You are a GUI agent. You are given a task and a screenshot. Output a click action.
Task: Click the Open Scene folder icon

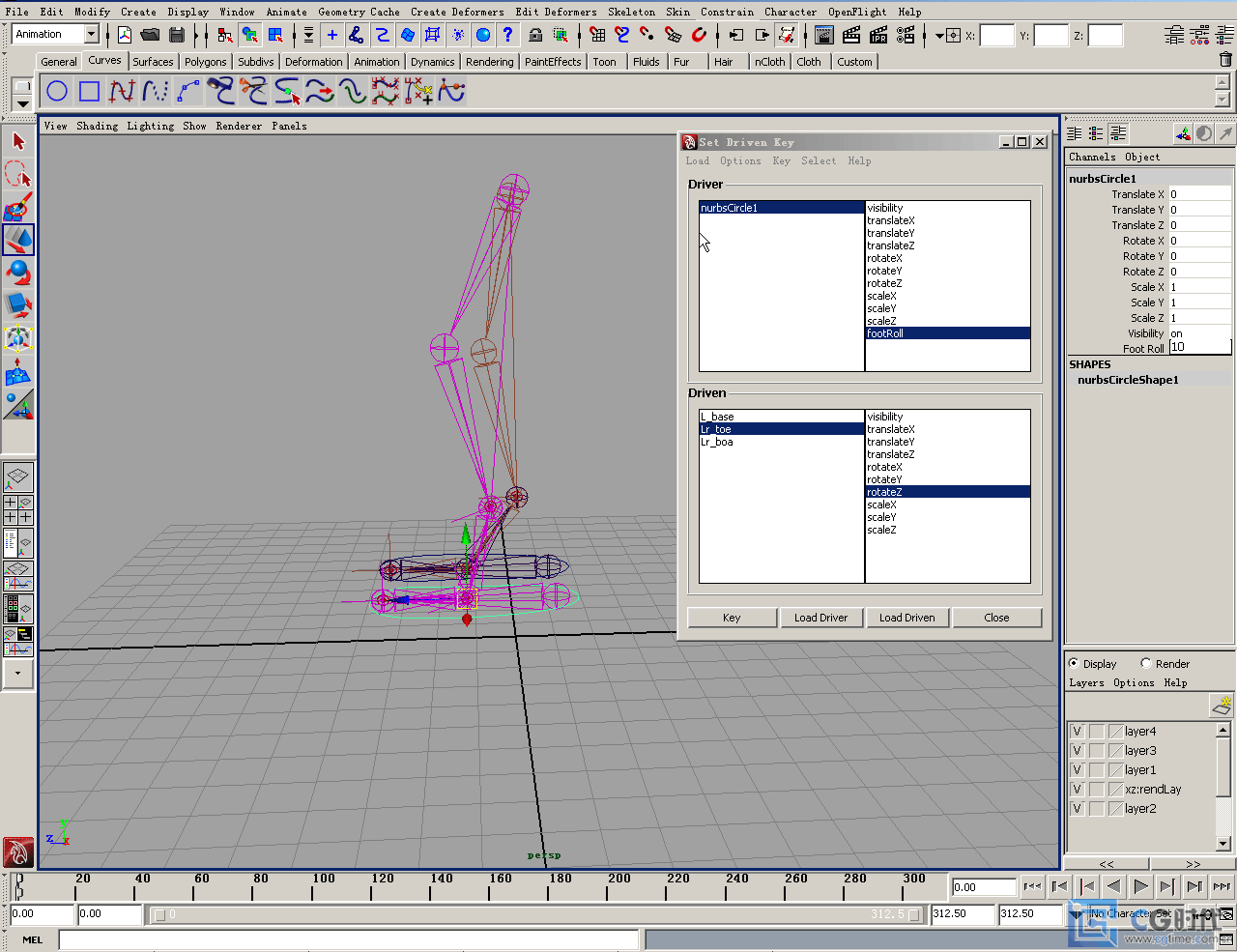150,35
